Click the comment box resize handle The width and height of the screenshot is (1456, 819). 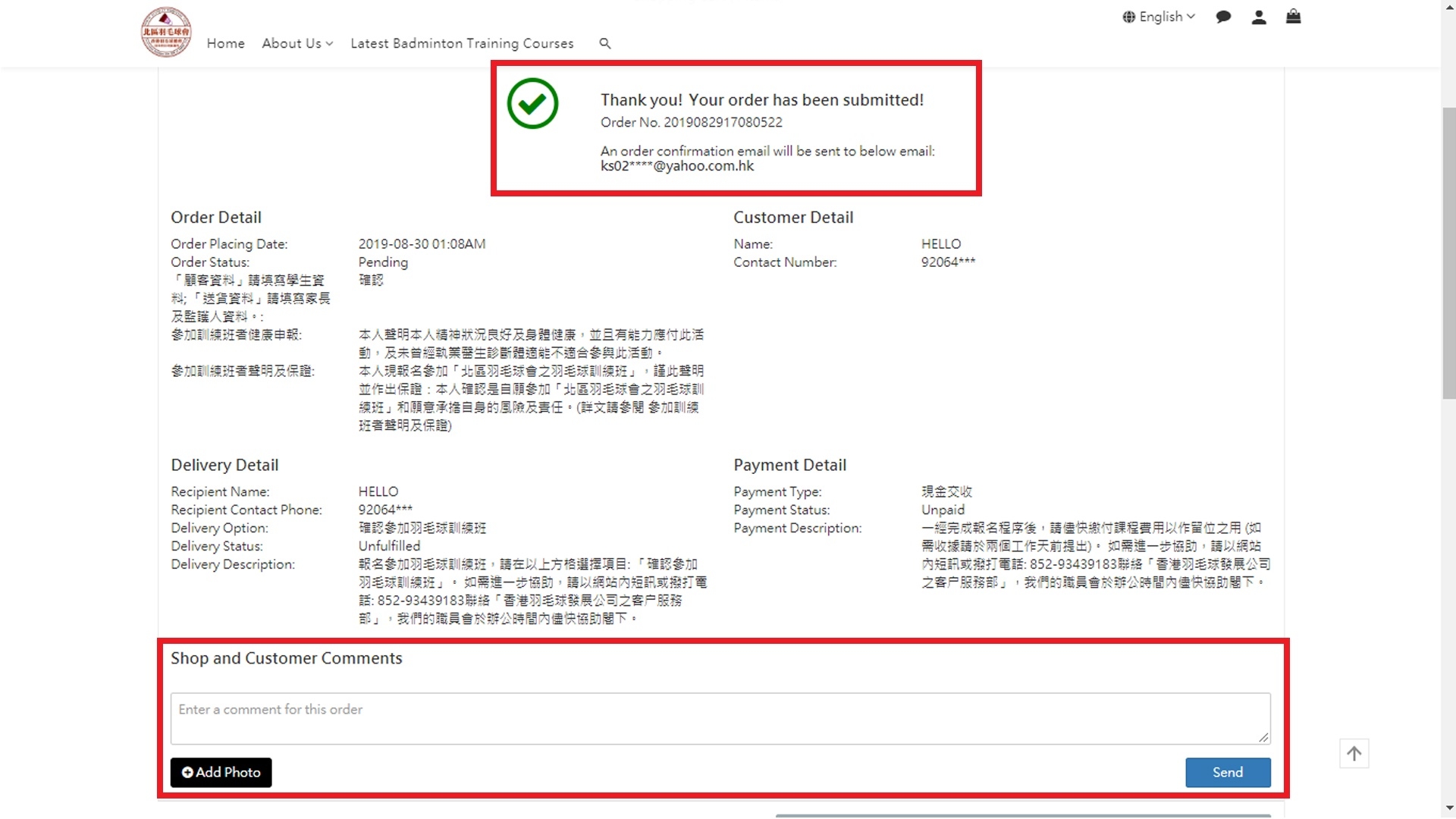click(x=1263, y=737)
